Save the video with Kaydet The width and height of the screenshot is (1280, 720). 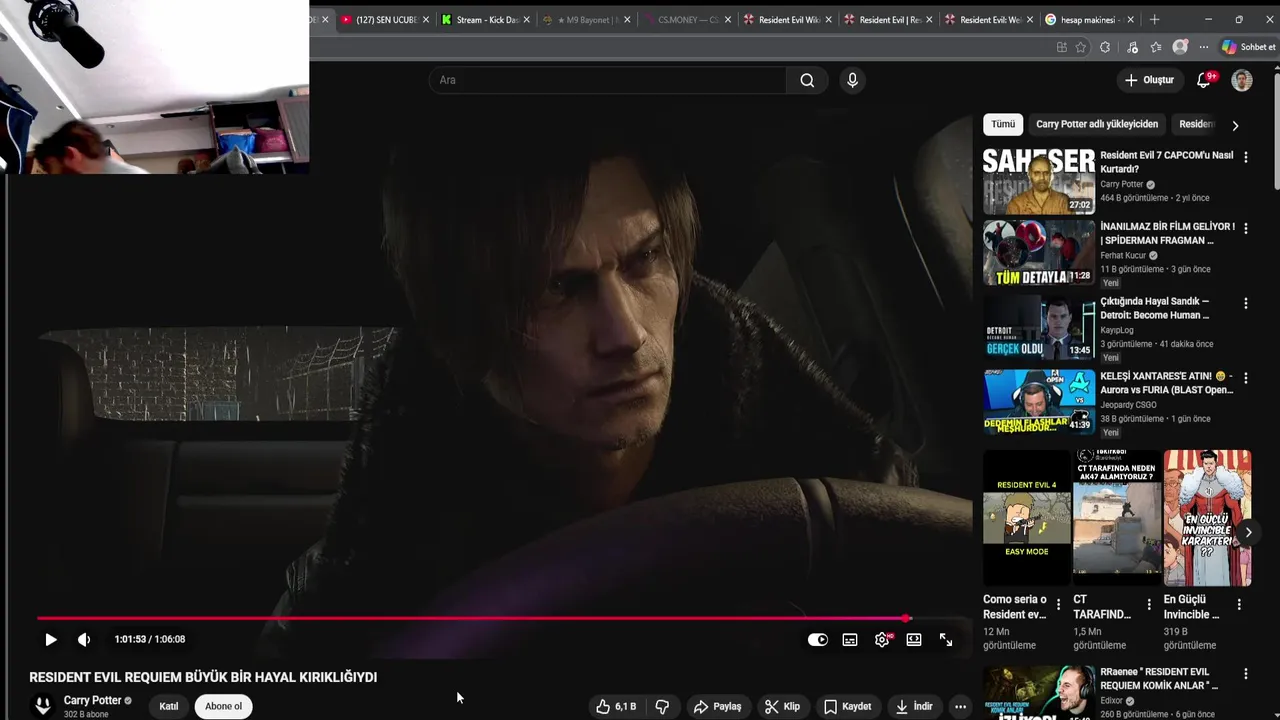pyautogui.click(x=848, y=706)
